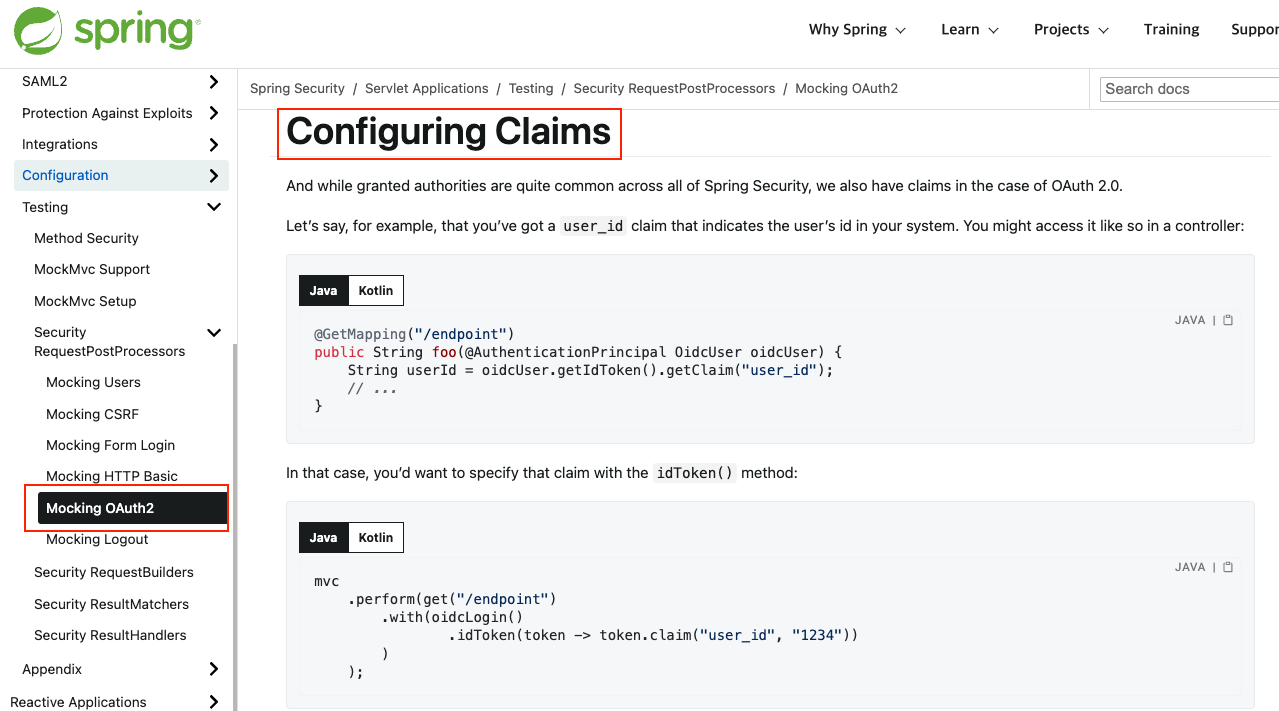The image size is (1279, 711).
Task: Expand the Appendix section chevron
Action: (x=214, y=669)
